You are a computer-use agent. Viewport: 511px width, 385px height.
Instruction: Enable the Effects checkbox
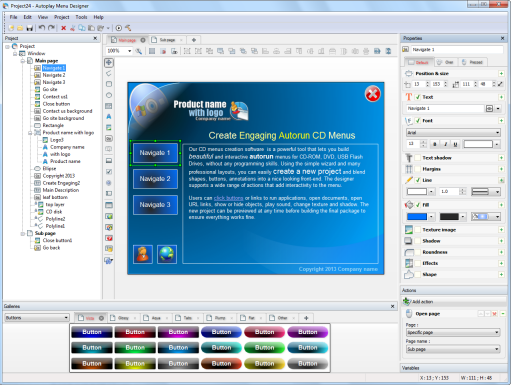(x=418, y=263)
